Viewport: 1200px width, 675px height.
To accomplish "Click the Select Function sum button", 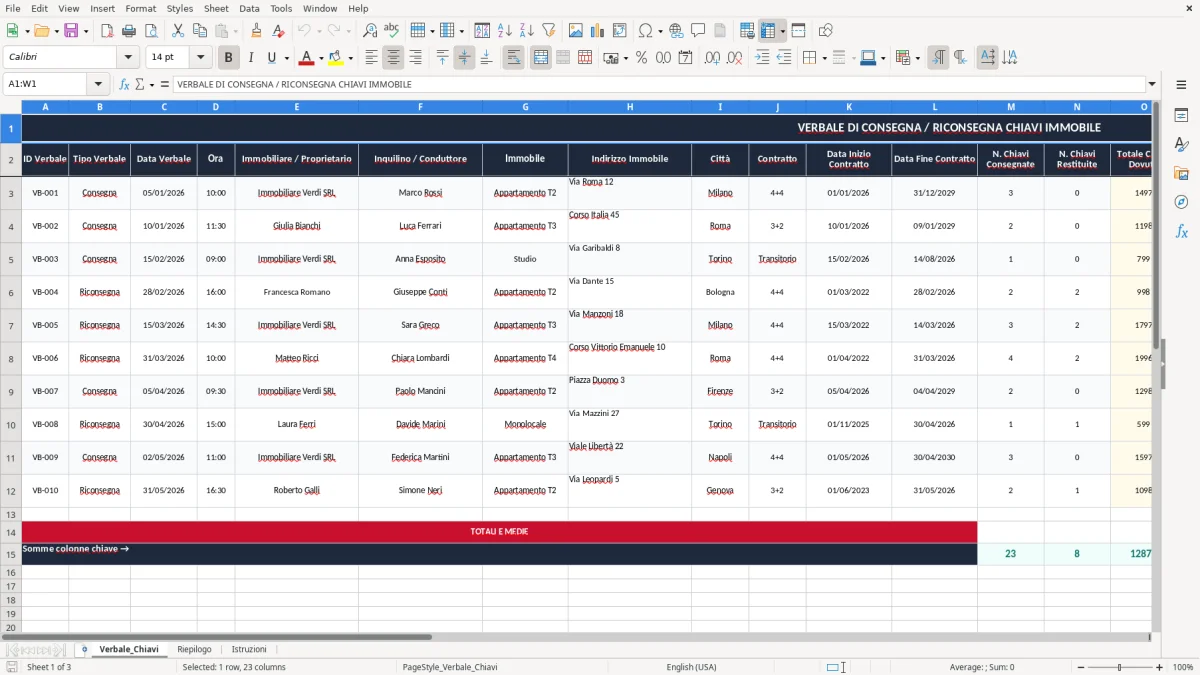I will click(141, 85).
